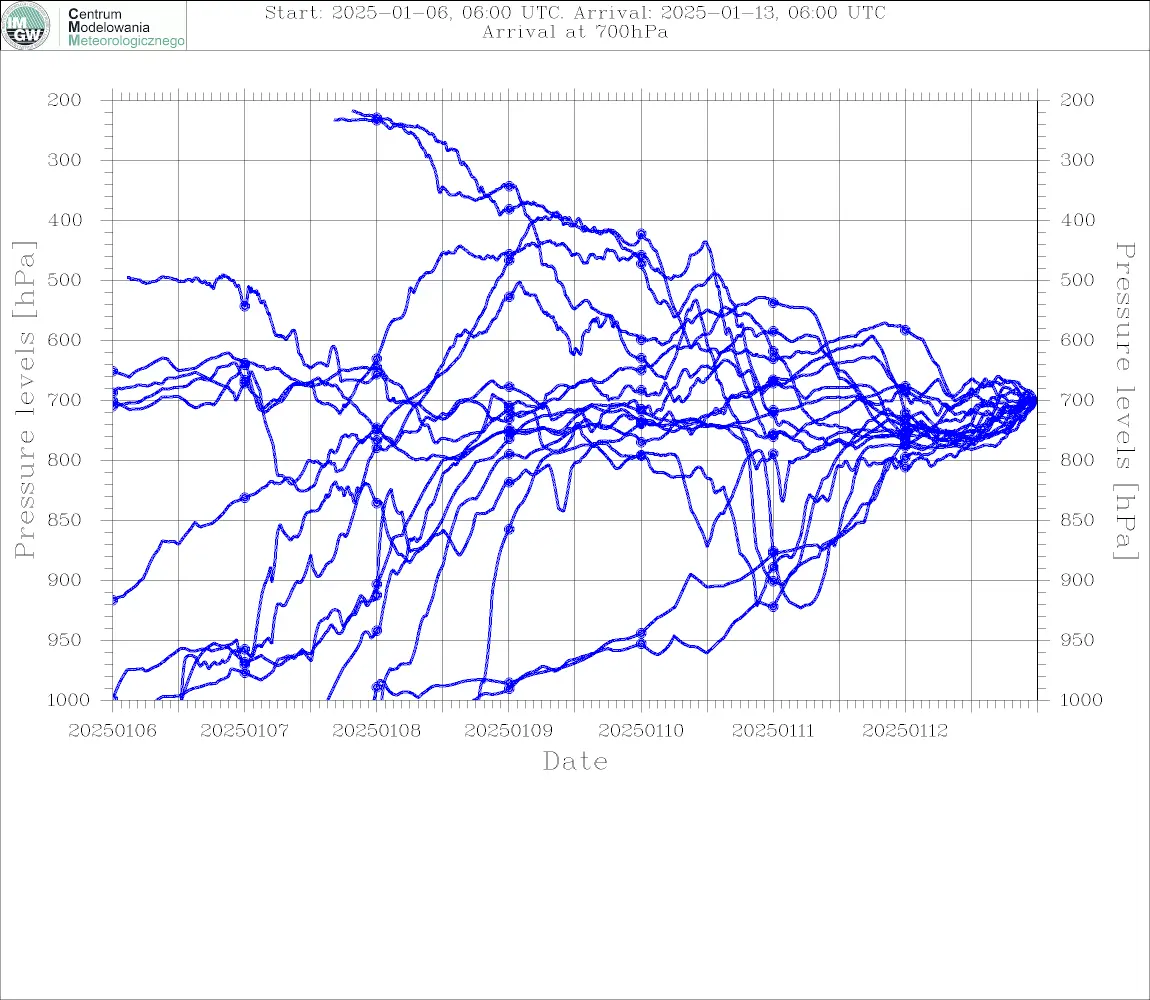
Task: Click the left axis 500 label
Action: 65,280
